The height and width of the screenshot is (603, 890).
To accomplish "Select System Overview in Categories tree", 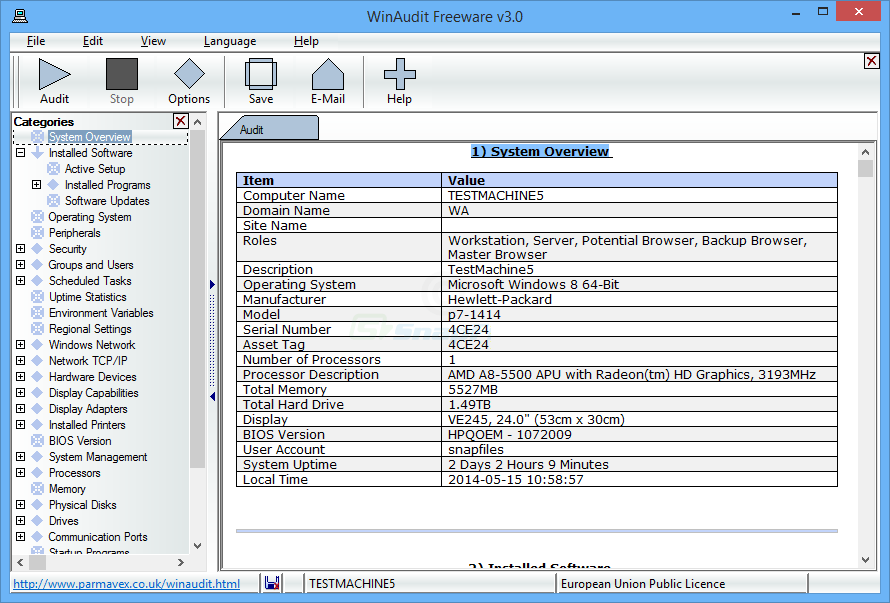I will point(90,137).
